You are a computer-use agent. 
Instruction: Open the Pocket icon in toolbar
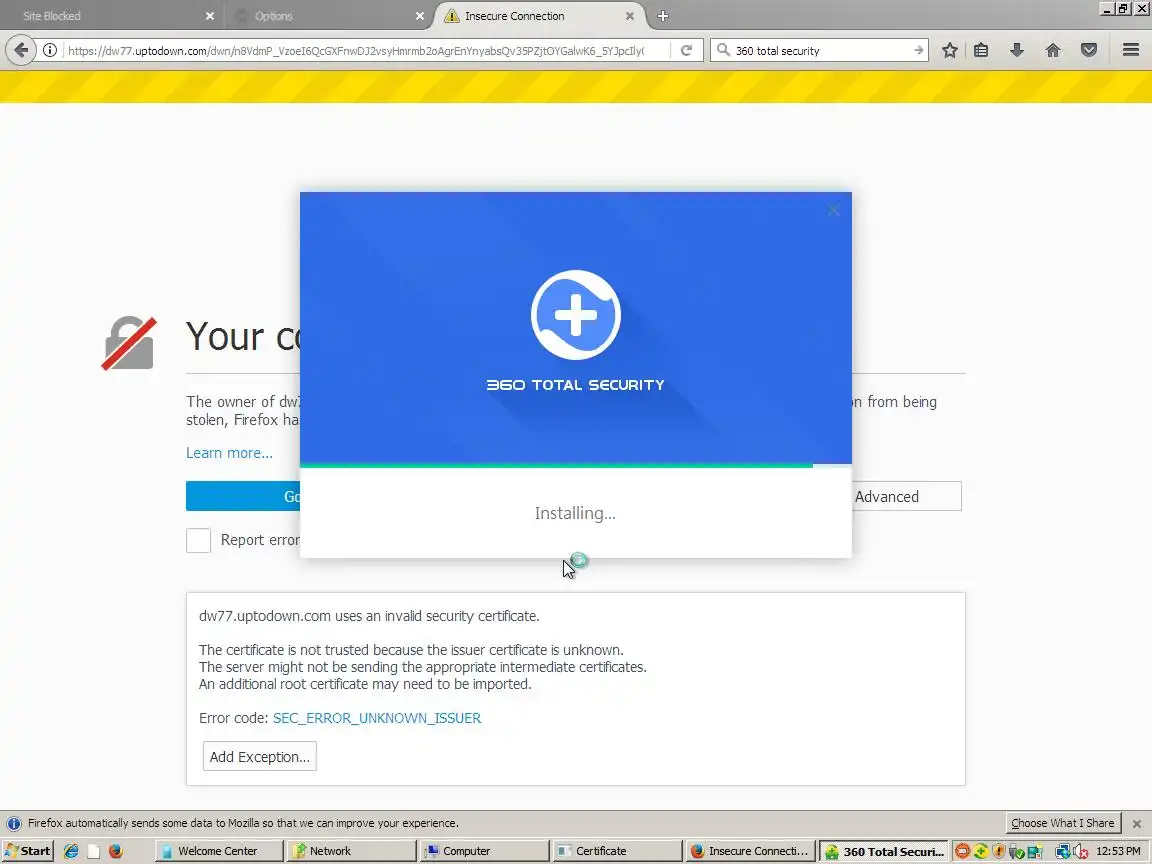pos(1089,50)
